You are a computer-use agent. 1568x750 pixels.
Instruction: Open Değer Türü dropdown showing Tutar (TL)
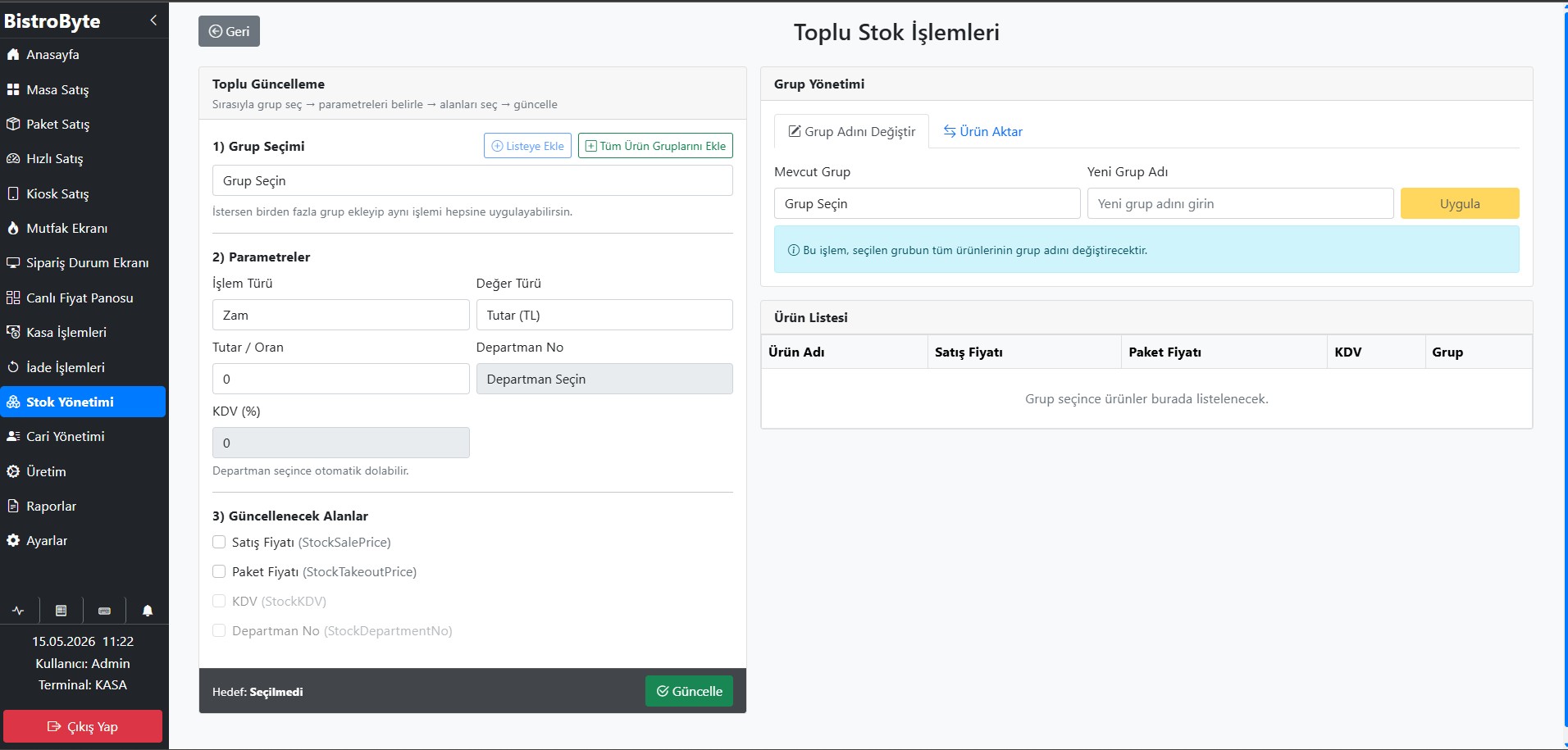(x=604, y=315)
